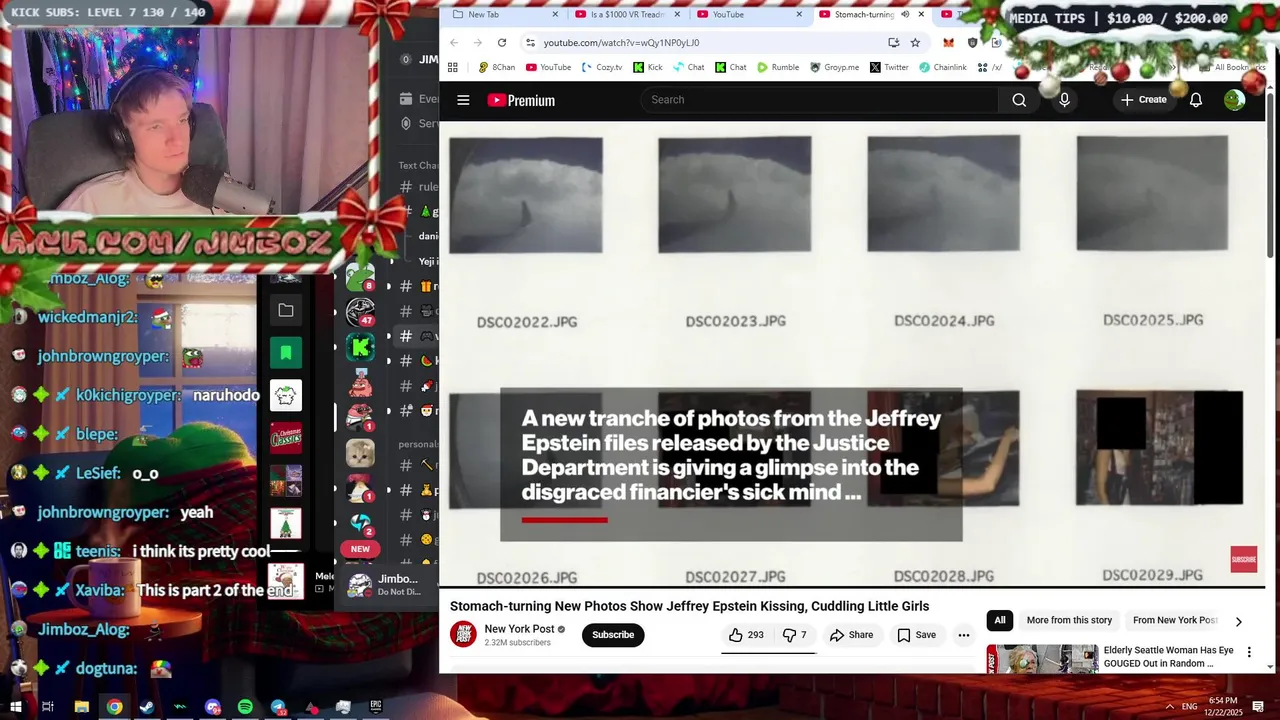The height and width of the screenshot is (720, 1280).
Task: Open more actions ellipsis under video
Action: pyautogui.click(x=964, y=635)
